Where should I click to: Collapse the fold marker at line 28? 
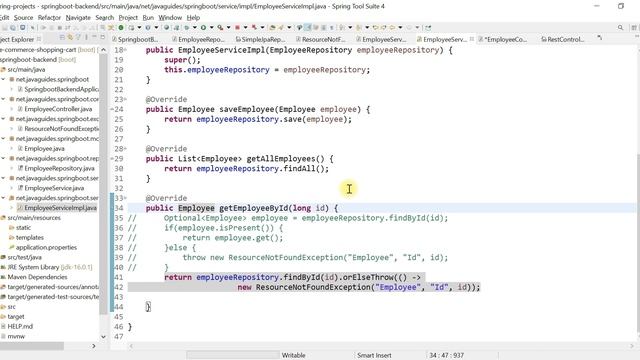(125, 149)
